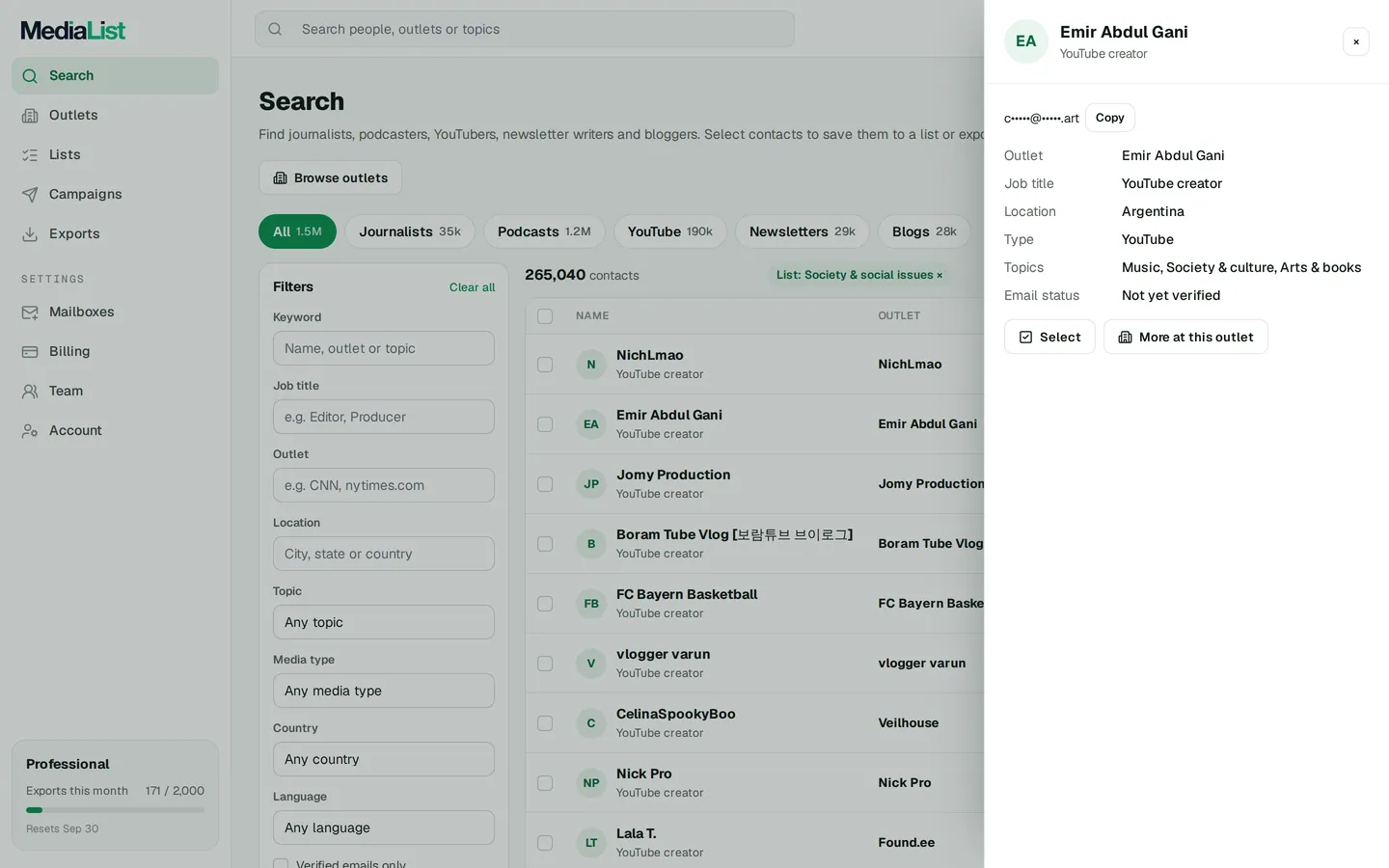Click Clear all filters

[472, 287]
